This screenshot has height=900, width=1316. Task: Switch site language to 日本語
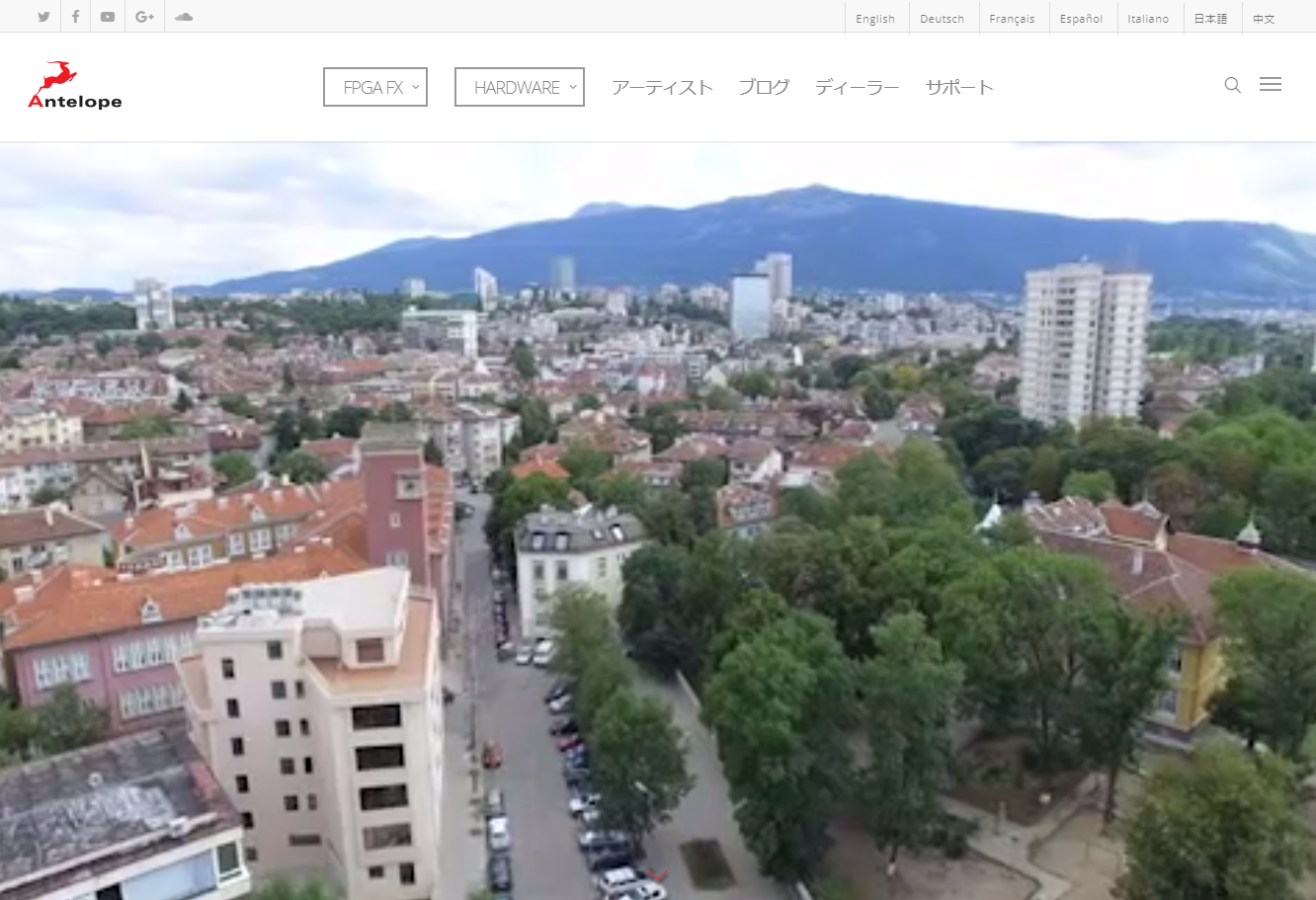pos(1210,19)
